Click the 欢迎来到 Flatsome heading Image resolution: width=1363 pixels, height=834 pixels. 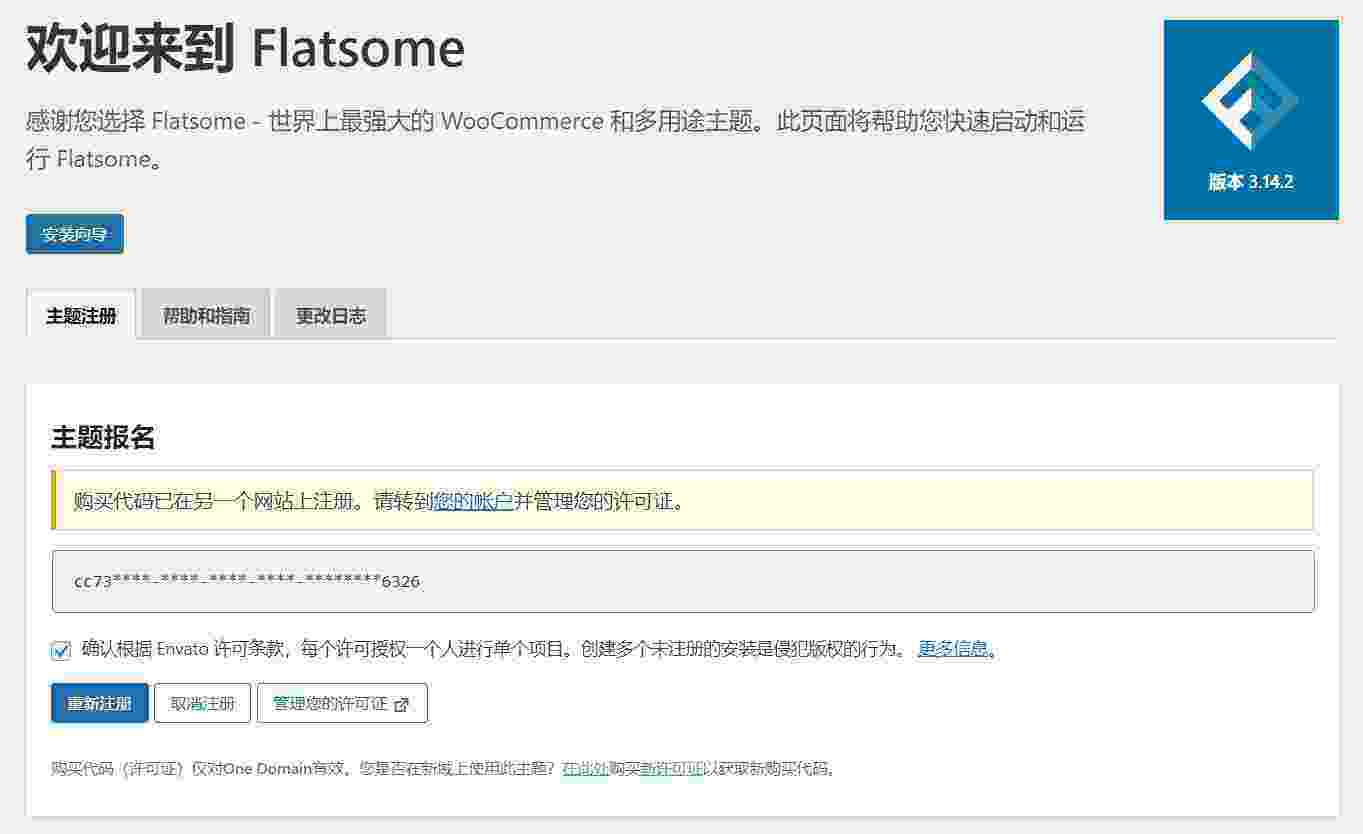pyautogui.click(x=246, y=47)
